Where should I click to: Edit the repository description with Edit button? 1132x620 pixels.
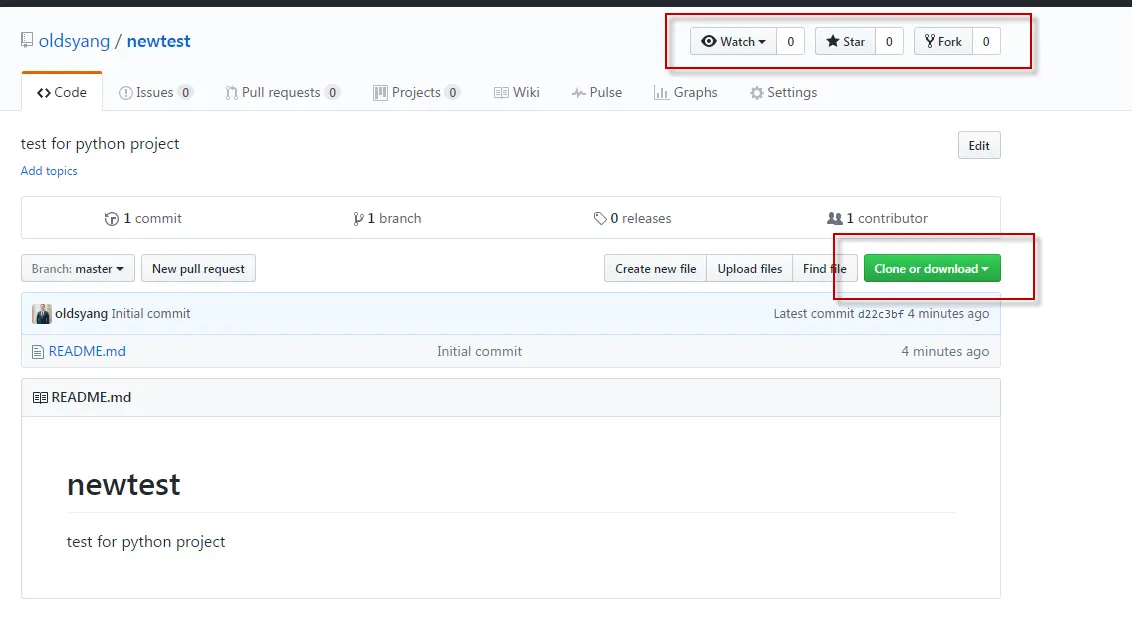point(979,145)
